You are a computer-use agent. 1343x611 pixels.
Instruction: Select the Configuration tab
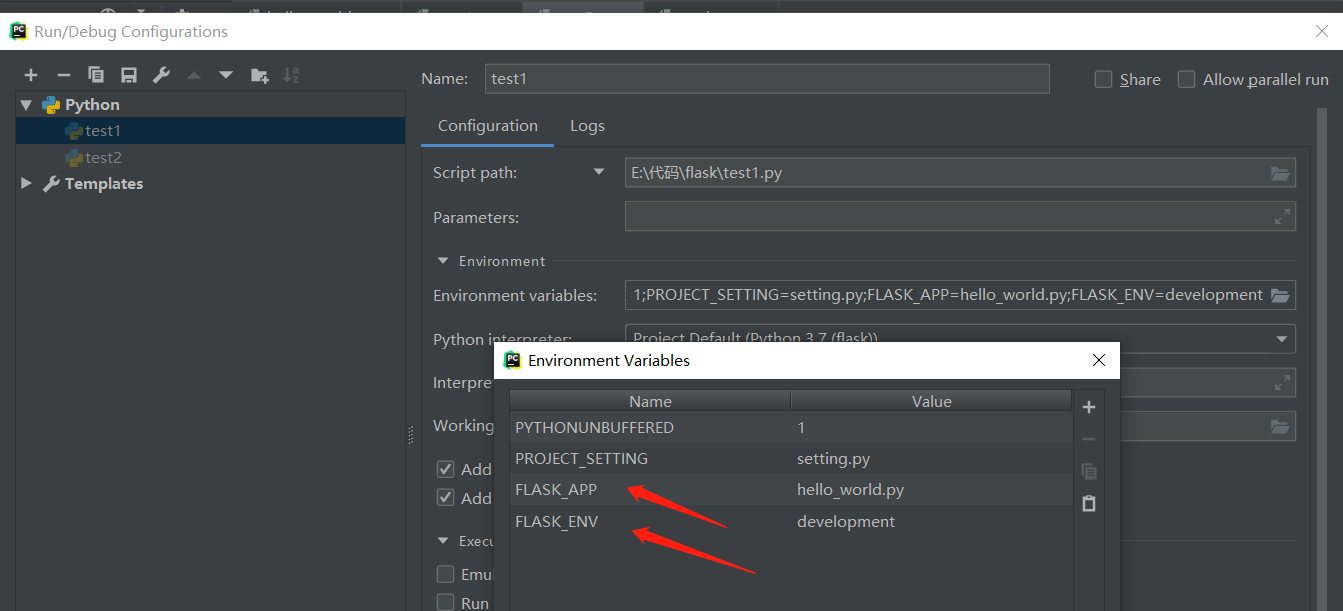(x=487, y=126)
